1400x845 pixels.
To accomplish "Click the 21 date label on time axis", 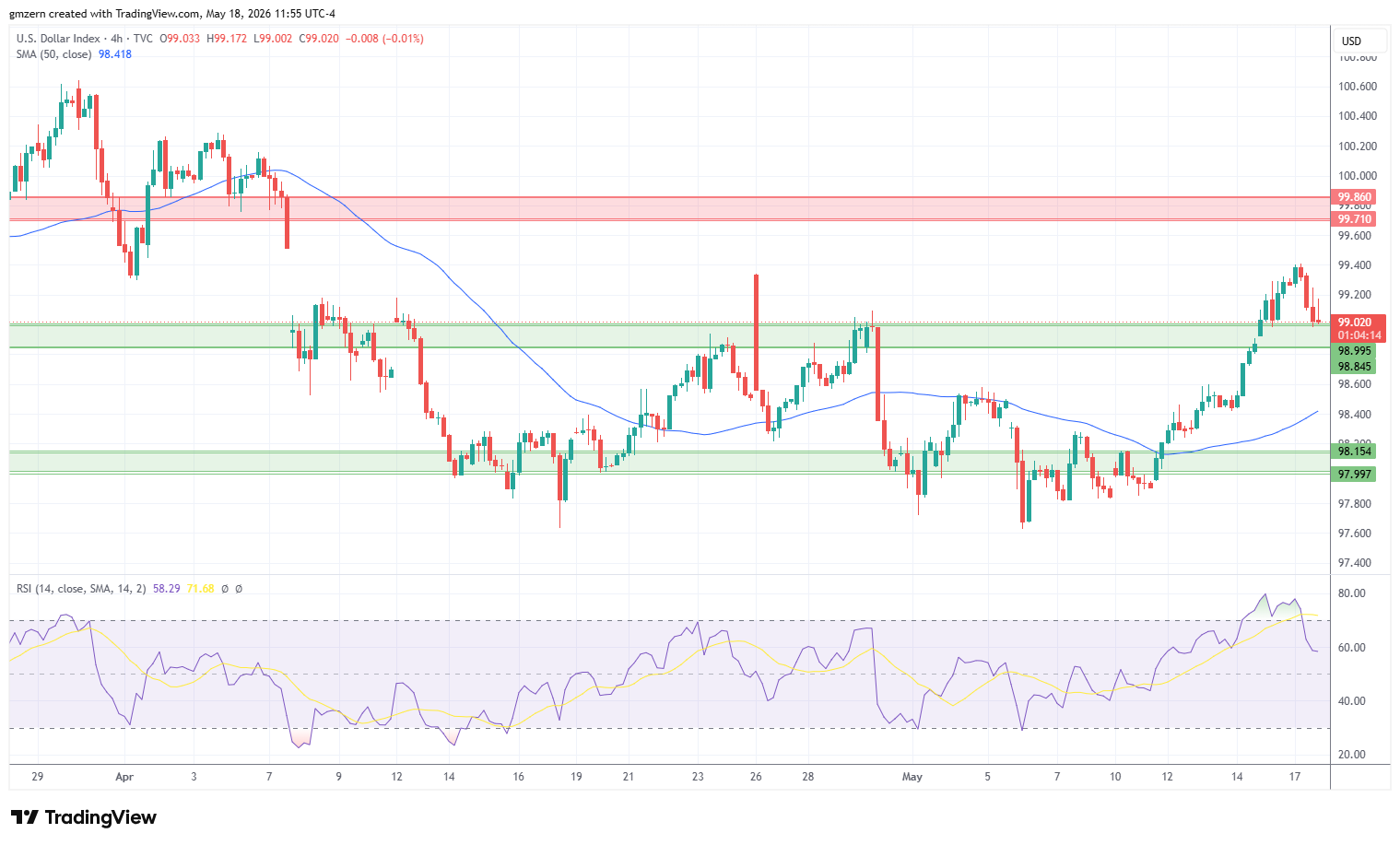I will tap(628, 777).
